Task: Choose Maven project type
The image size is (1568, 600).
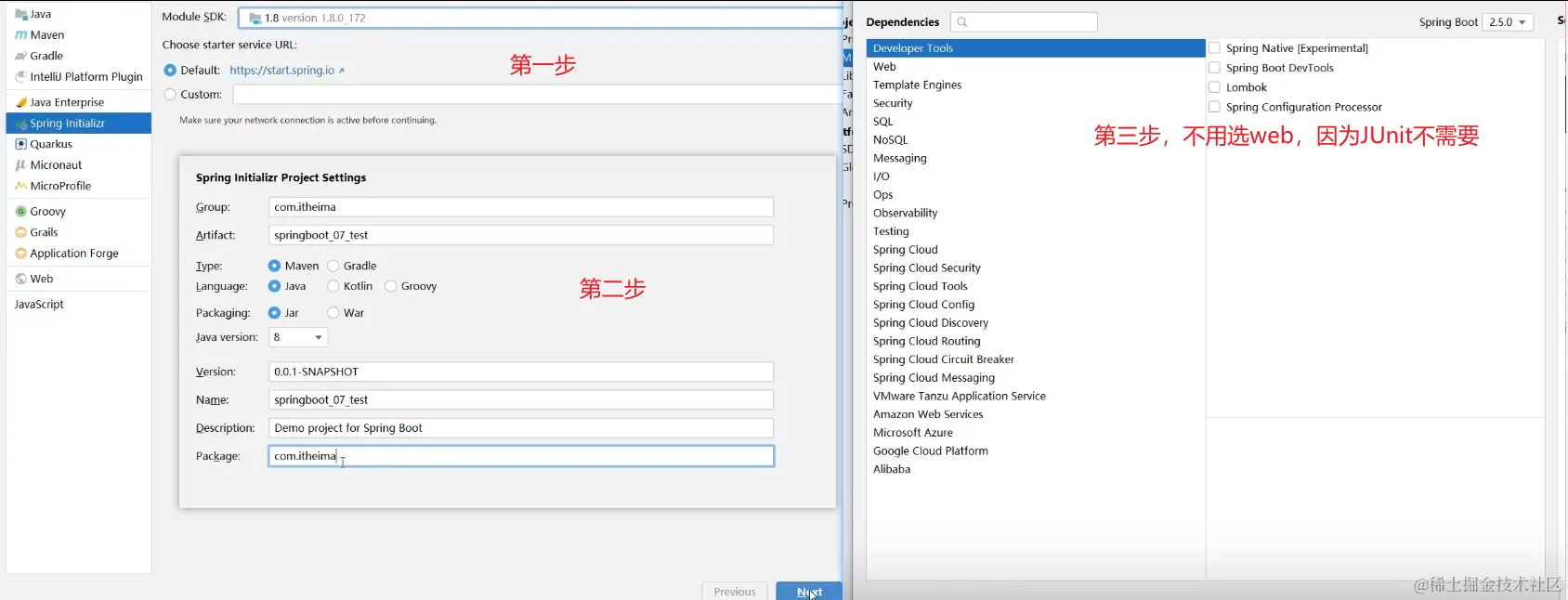Action: (274, 266)
